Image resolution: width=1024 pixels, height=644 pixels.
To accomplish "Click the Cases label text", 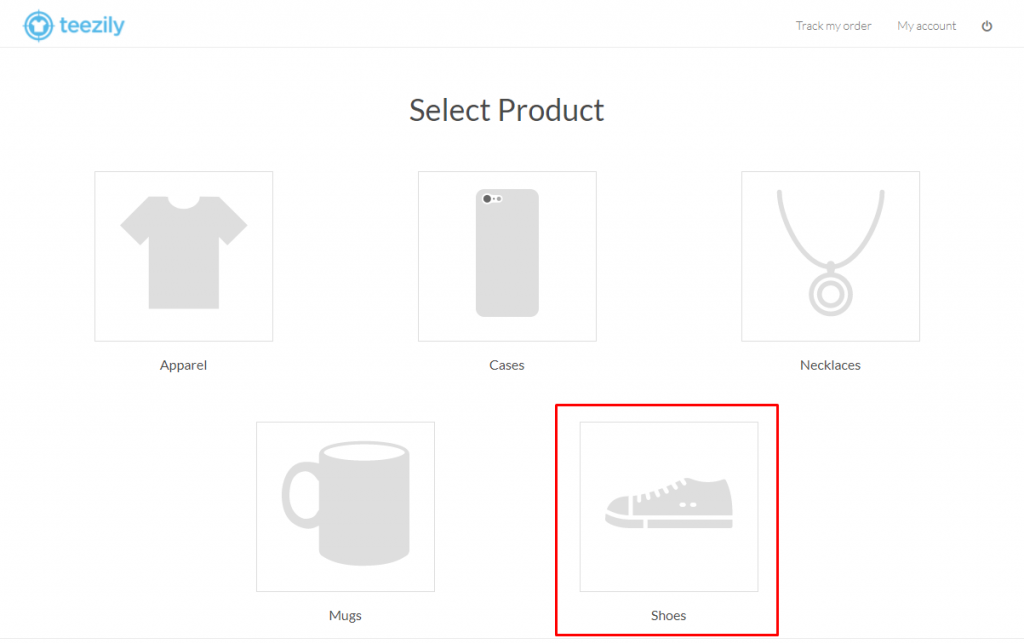I will click(x=507, y=365).
